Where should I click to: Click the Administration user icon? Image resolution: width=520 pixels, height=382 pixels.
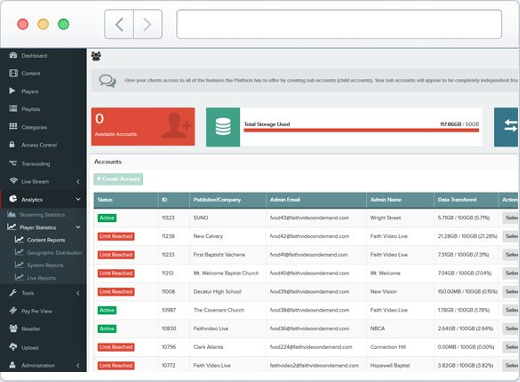click(x=12, y=365)
